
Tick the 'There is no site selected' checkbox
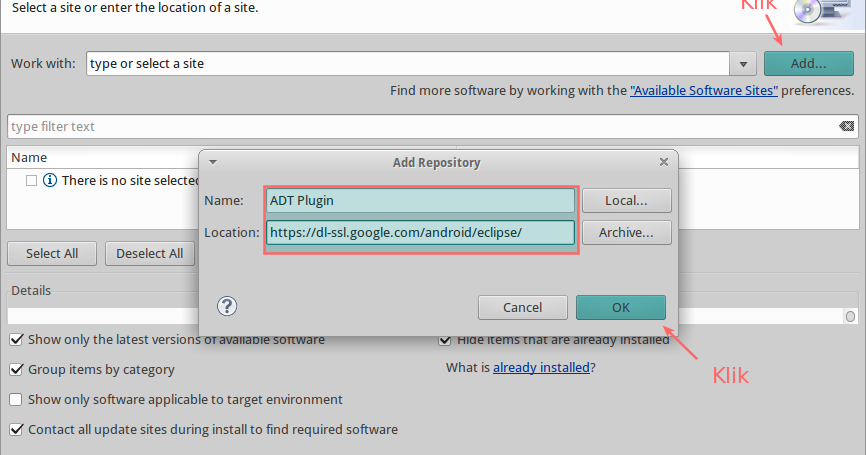click(x=31, y=181)
